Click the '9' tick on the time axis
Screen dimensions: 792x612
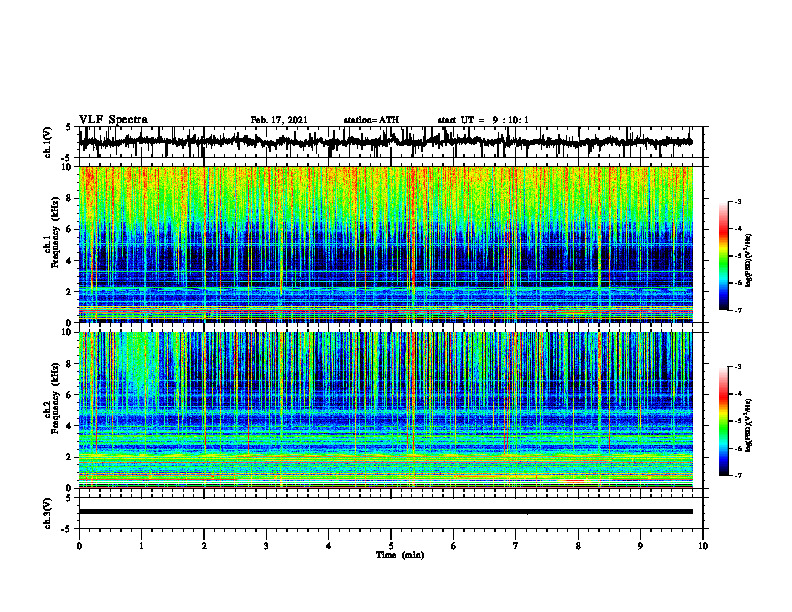tap(640, 546)
